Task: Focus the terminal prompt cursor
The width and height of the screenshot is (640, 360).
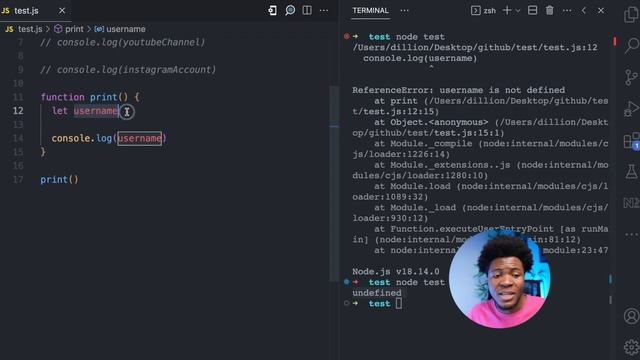Action: (399, 303)
